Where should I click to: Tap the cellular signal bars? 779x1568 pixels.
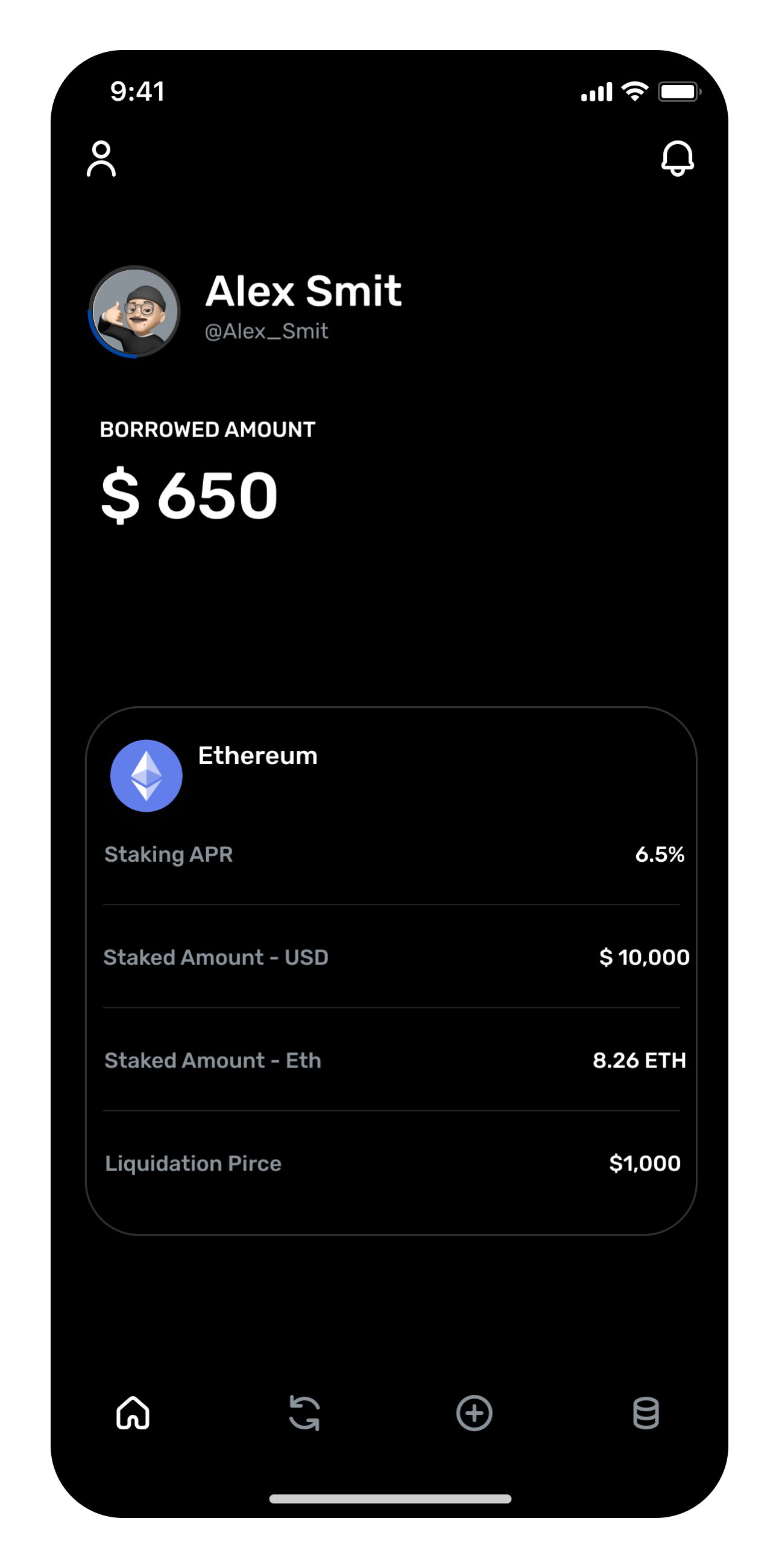click(x=596, y=92)
